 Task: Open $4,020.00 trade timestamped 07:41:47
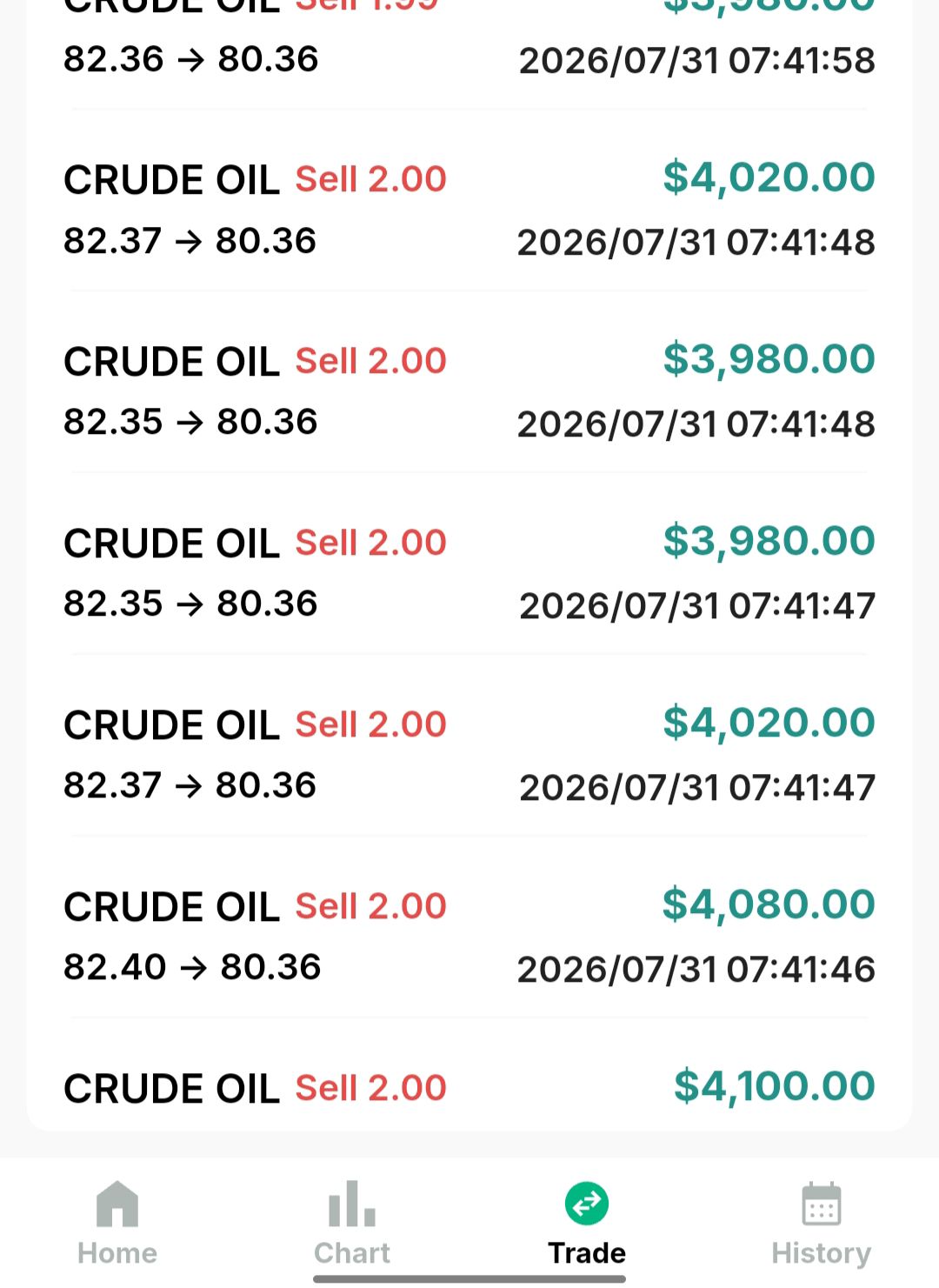click(469, 754)
